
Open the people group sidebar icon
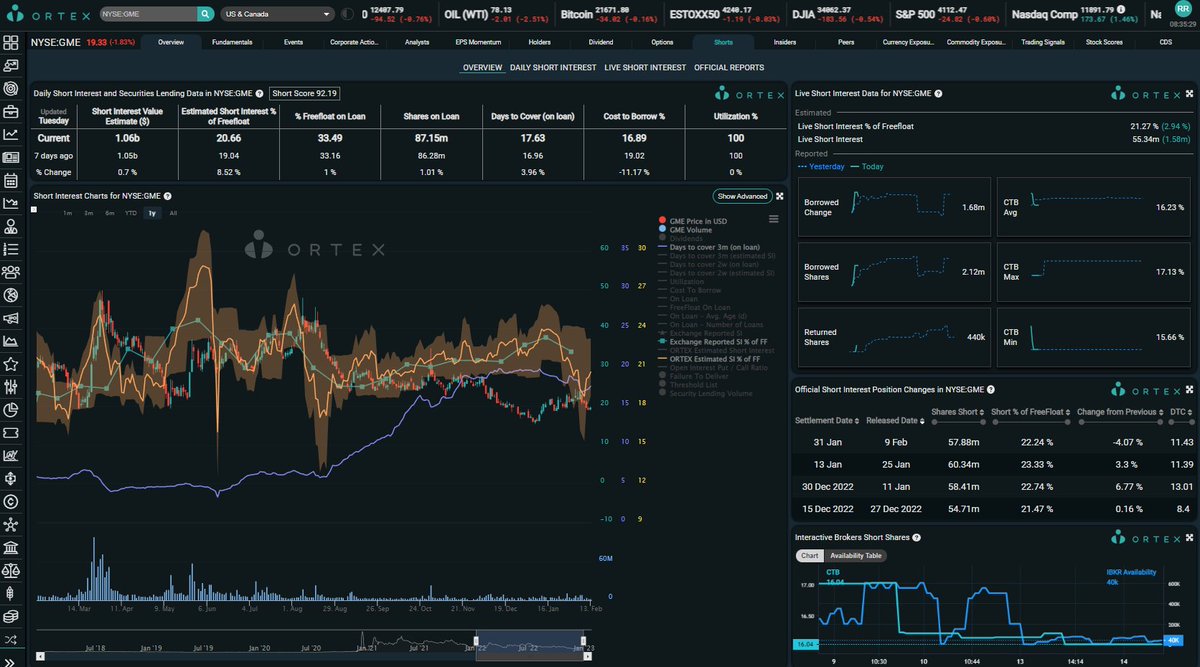pos(11,271)
